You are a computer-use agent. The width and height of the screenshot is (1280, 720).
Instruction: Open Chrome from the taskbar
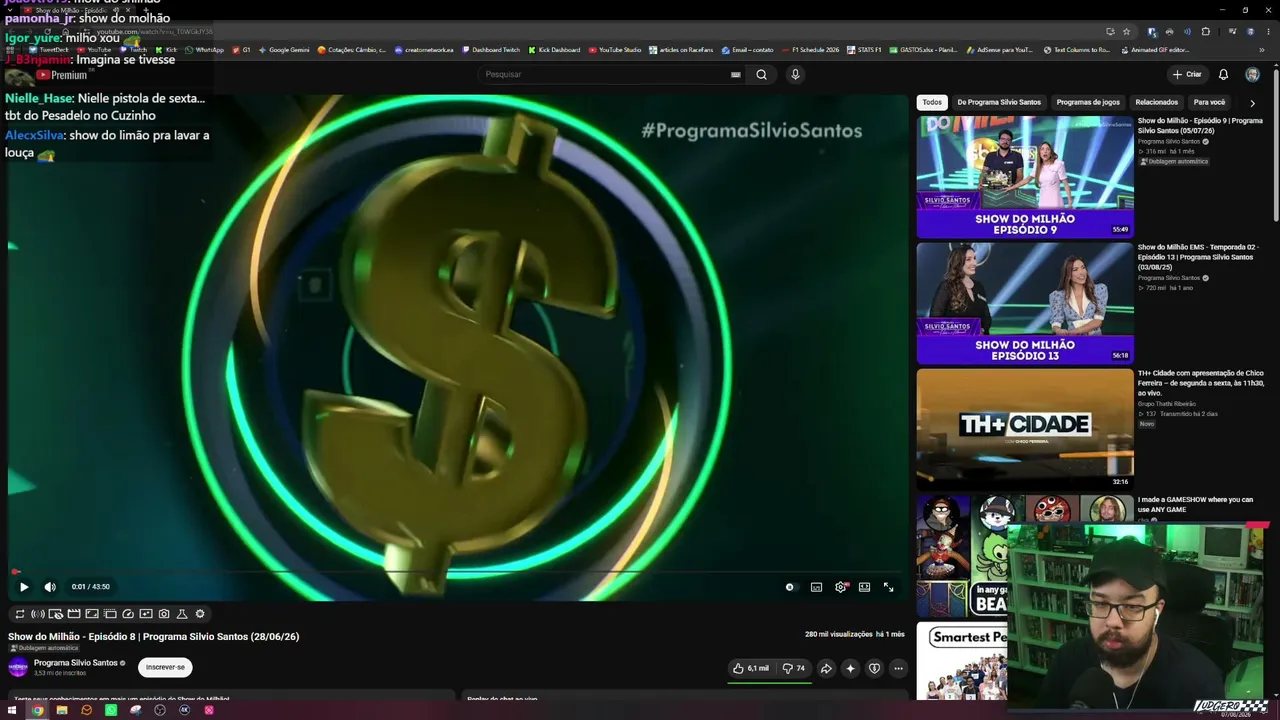coord(37,710)
